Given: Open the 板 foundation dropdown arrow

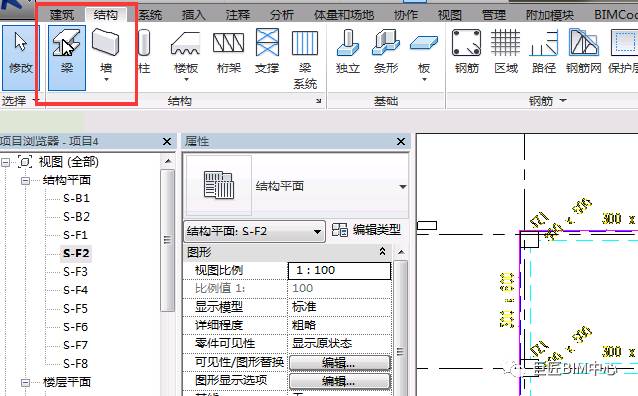Looking at the screenshot, I should tap(424, 80).
